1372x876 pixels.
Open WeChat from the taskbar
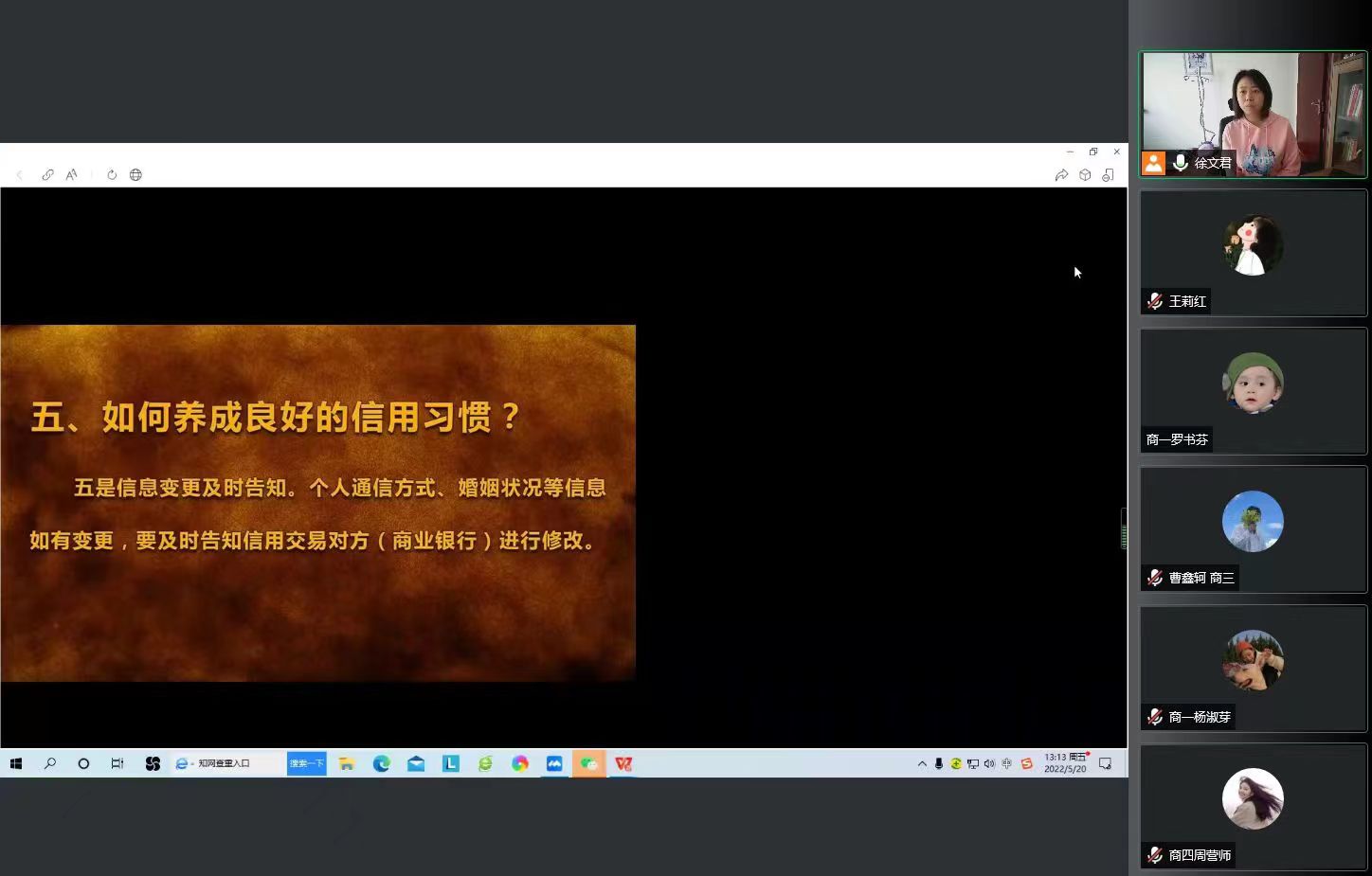click(588, 764)
